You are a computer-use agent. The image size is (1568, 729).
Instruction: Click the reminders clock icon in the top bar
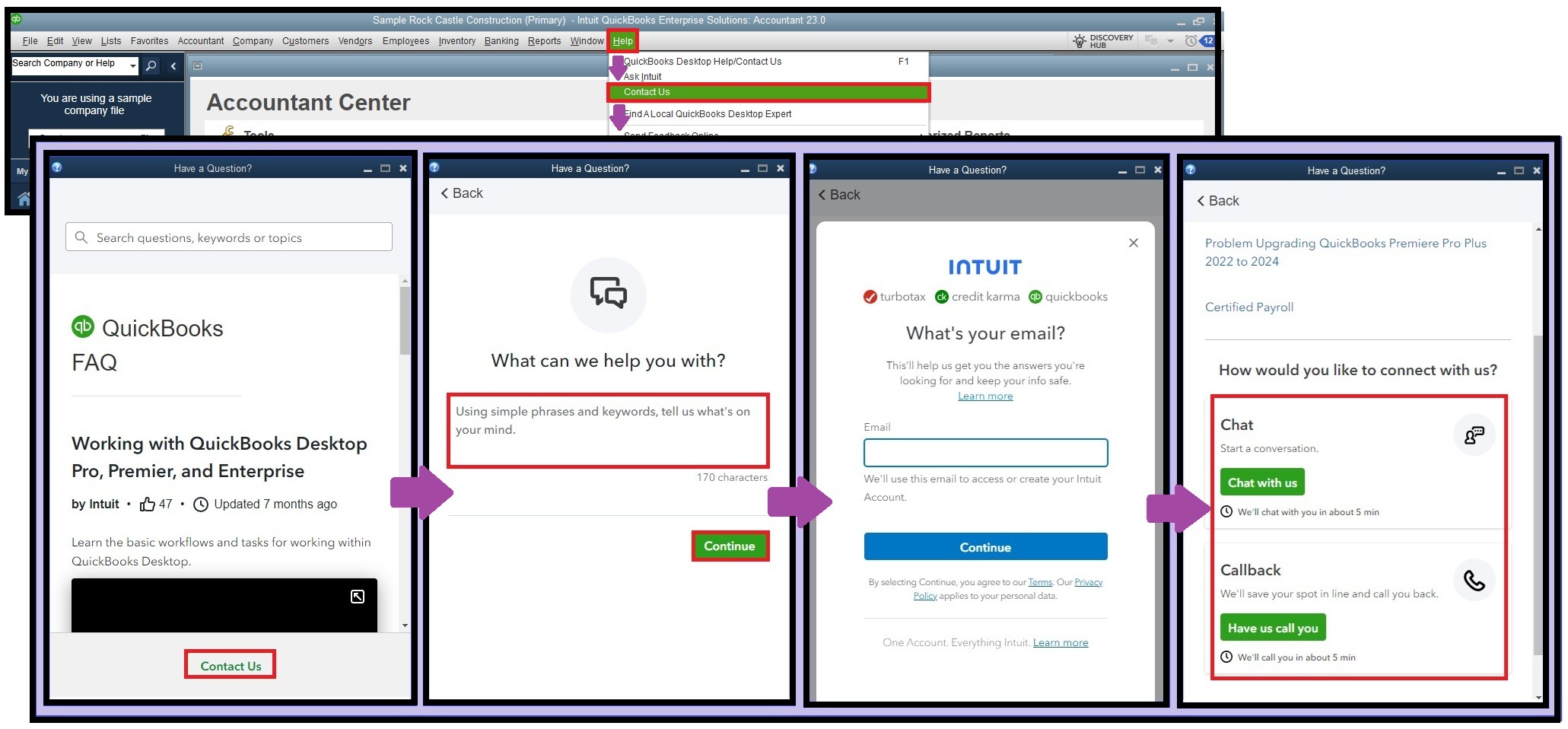pos(1191,41)
